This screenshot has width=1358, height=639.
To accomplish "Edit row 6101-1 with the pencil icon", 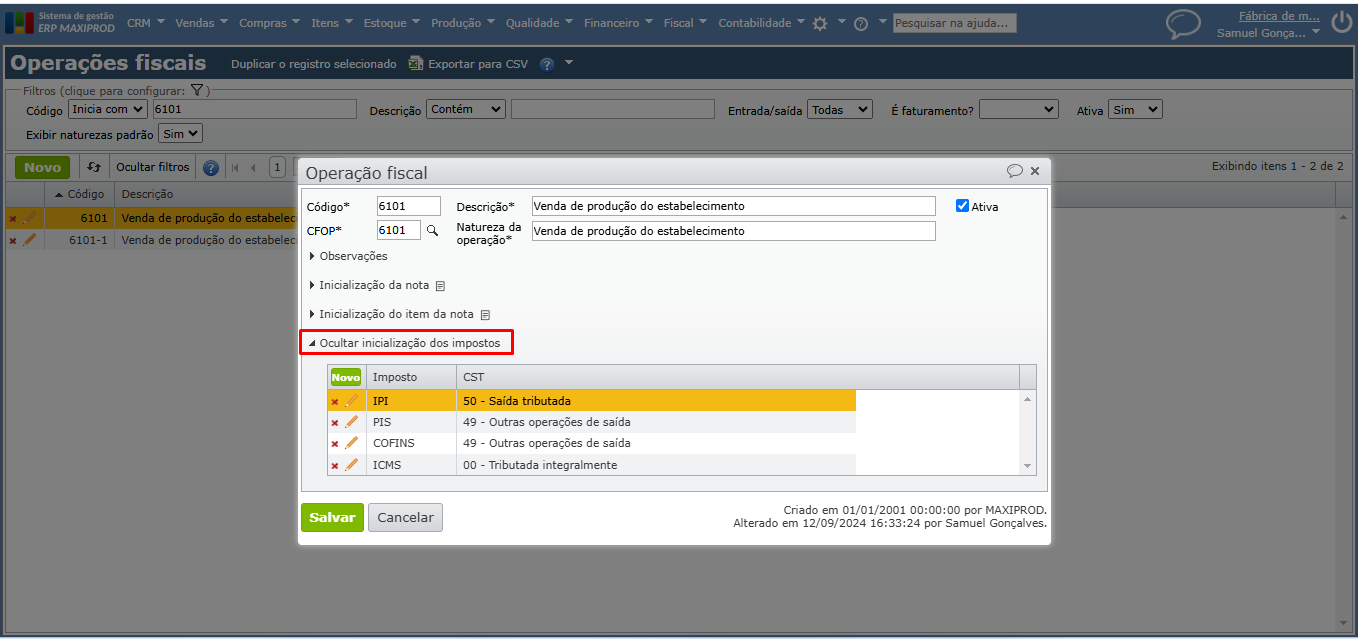I will tap(29, 239).
